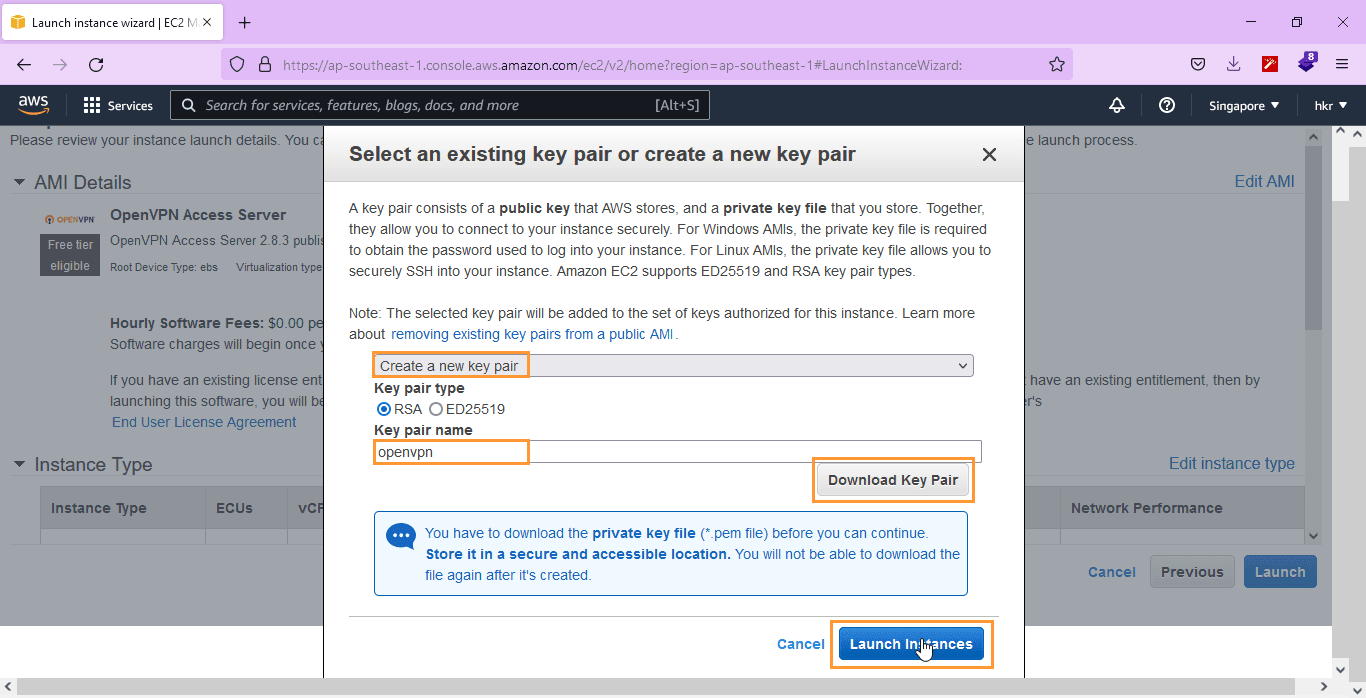Click Cancel in the key pair dialog

800,644
